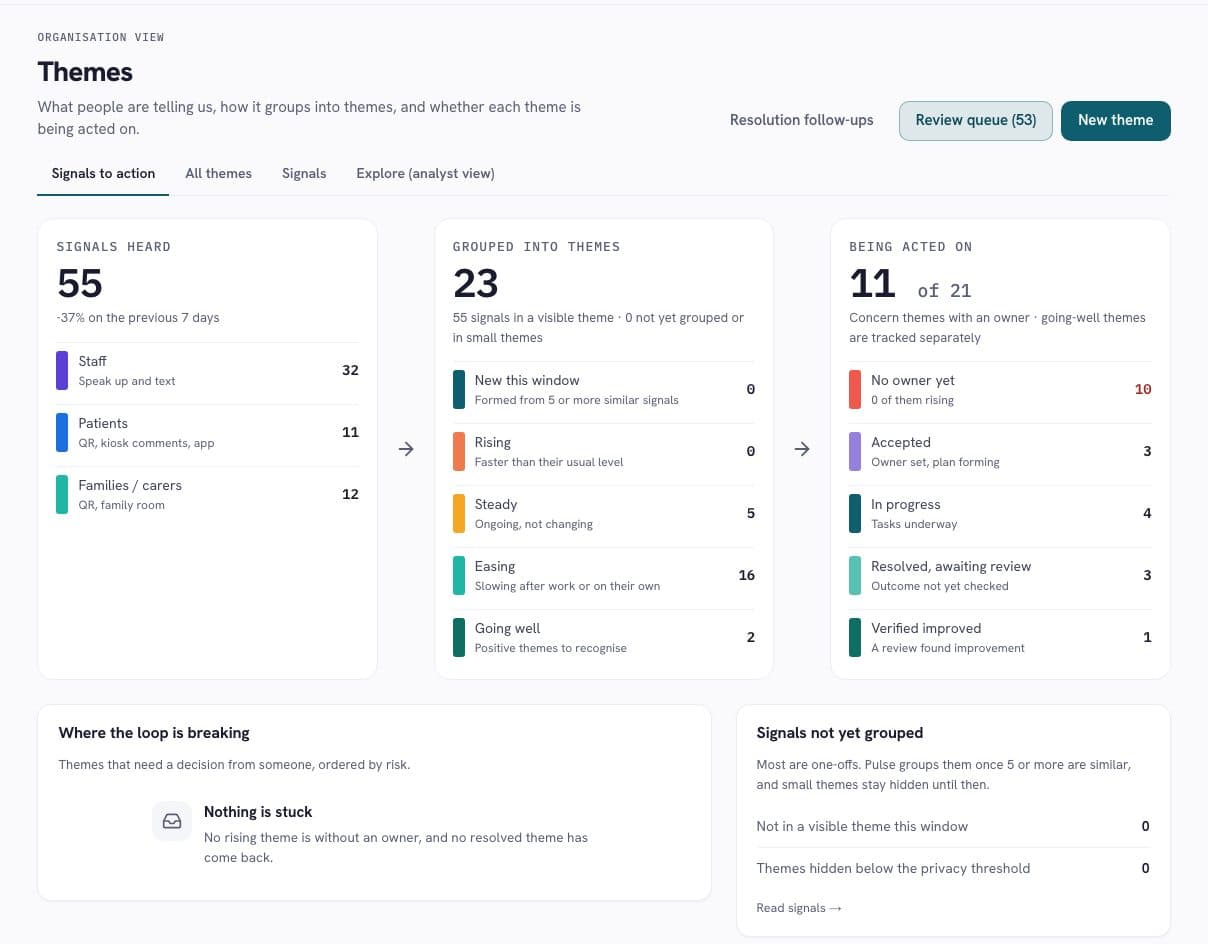The width and height of the screenshot is (1208, 944).
Task: Create a New theme
Action: (x=1115, y=120)
